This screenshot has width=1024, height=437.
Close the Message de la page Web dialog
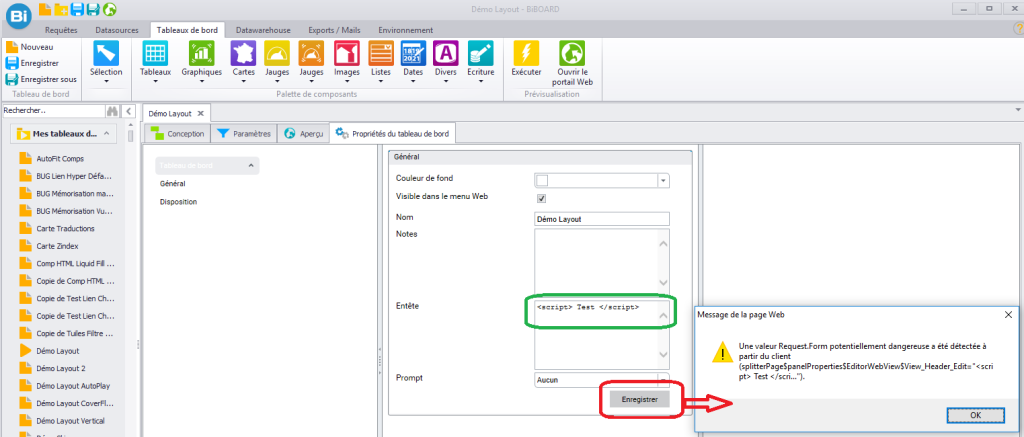click(x=1008, y=314)
